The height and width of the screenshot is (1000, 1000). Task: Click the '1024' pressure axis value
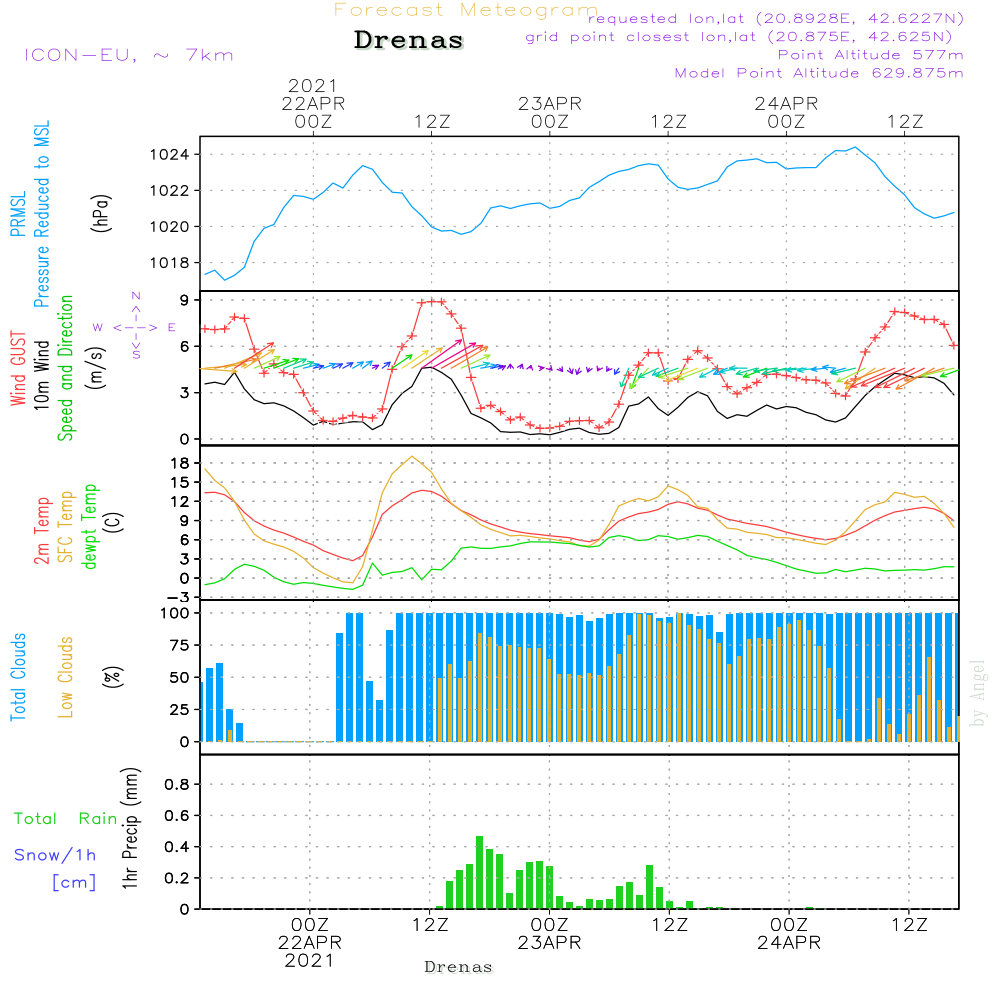click(x=169, y=154)
